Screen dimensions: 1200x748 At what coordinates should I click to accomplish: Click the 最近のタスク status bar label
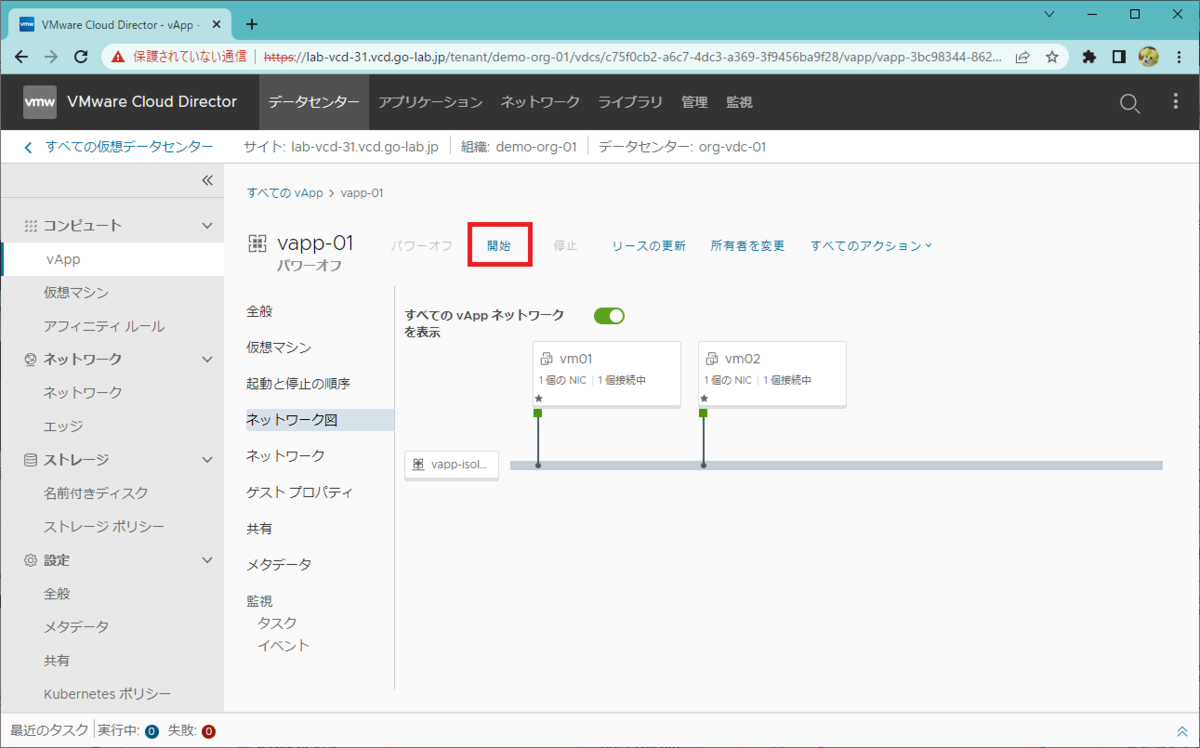tap(50, 731)
